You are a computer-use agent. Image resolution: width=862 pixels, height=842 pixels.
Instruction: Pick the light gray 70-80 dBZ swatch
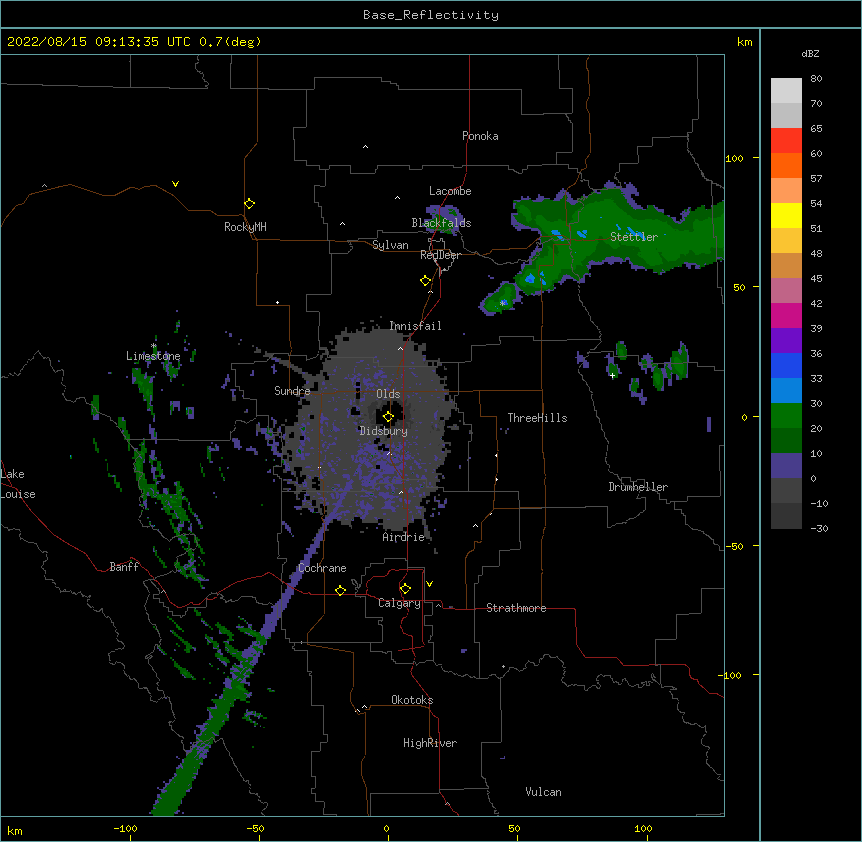tap(786, 91)
